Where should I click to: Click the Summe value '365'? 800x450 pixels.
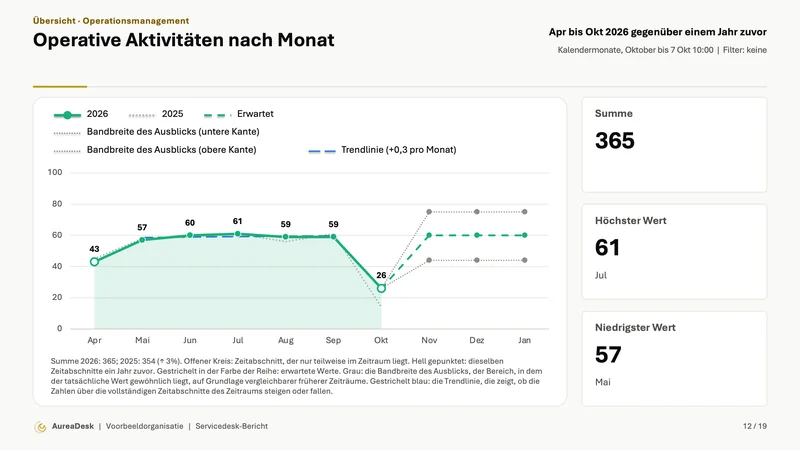[615, 141]
